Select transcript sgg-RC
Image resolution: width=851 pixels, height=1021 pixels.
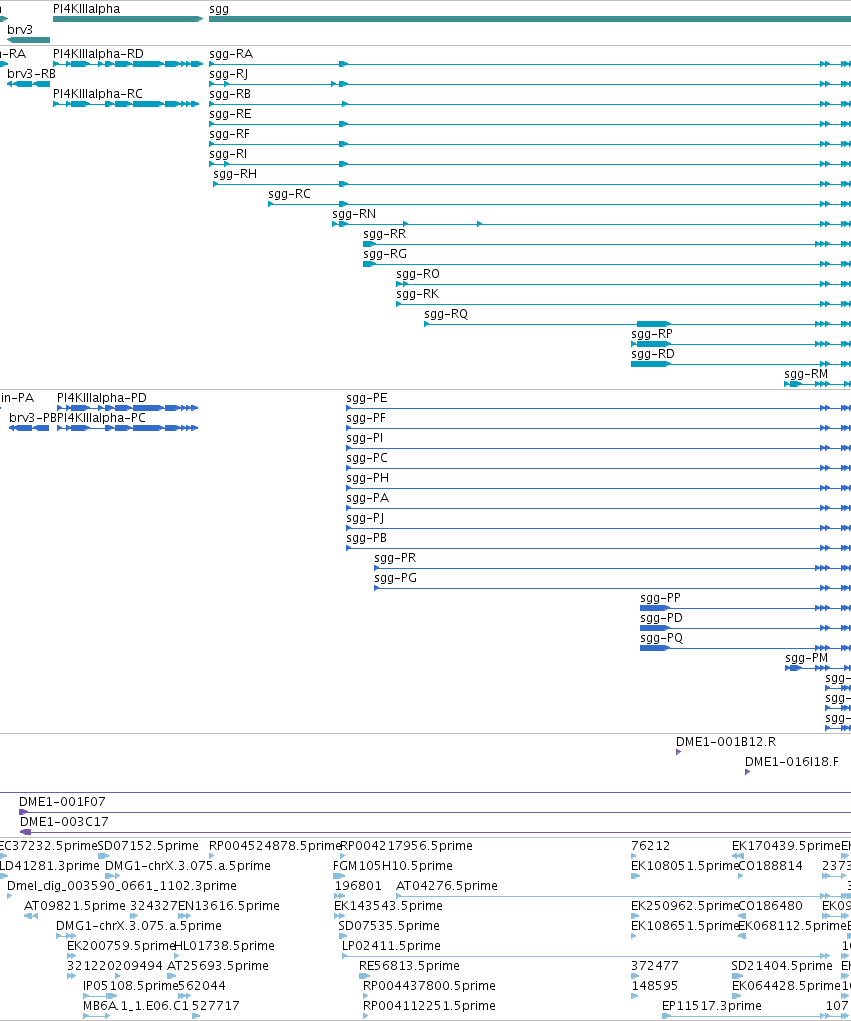[x=559, y=204]
